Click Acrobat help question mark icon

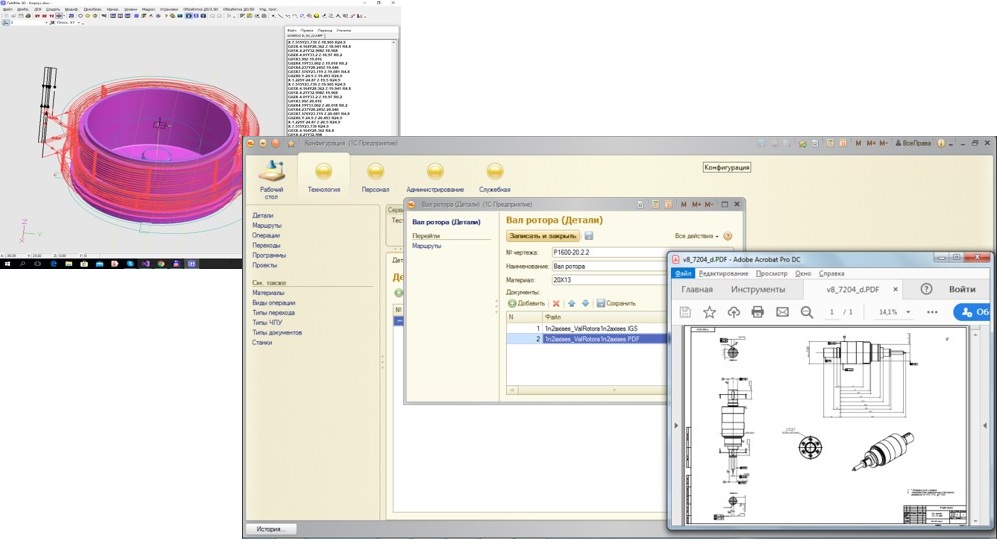926,289
